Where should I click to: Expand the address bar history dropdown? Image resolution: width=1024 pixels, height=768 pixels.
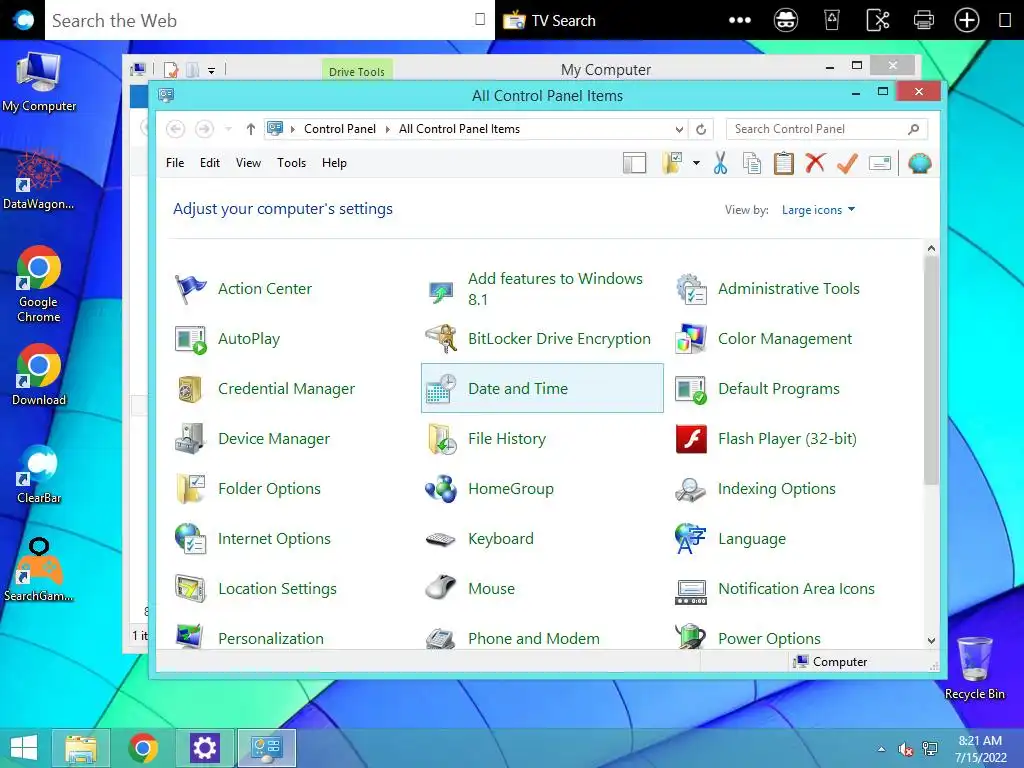tap(679, 129)
